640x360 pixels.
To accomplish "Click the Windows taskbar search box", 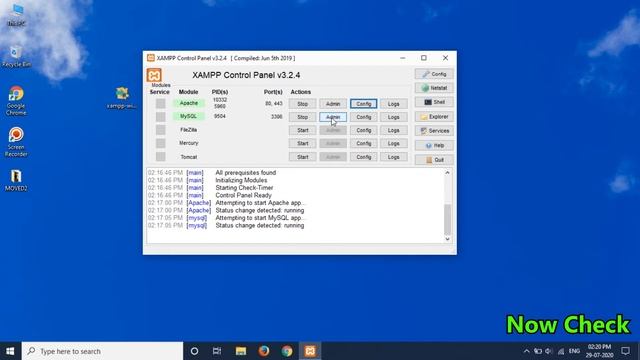I will coord(102,351).
